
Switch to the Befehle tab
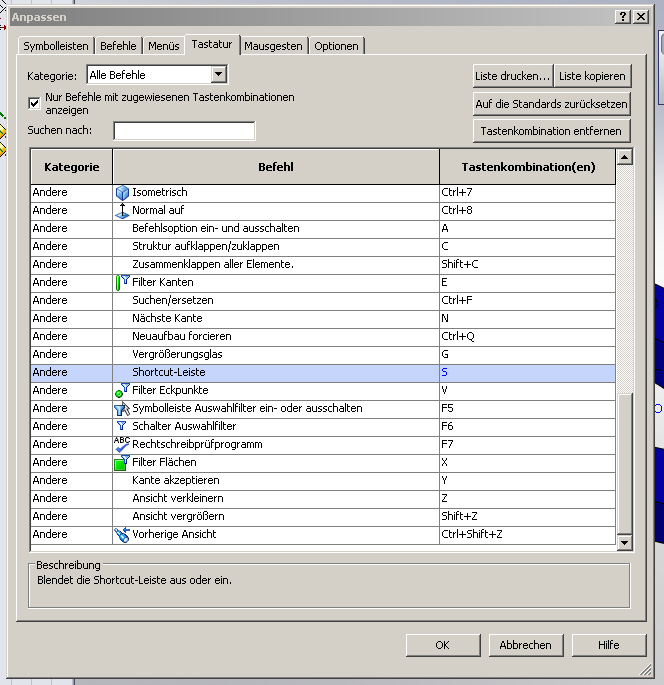(118, 46)
